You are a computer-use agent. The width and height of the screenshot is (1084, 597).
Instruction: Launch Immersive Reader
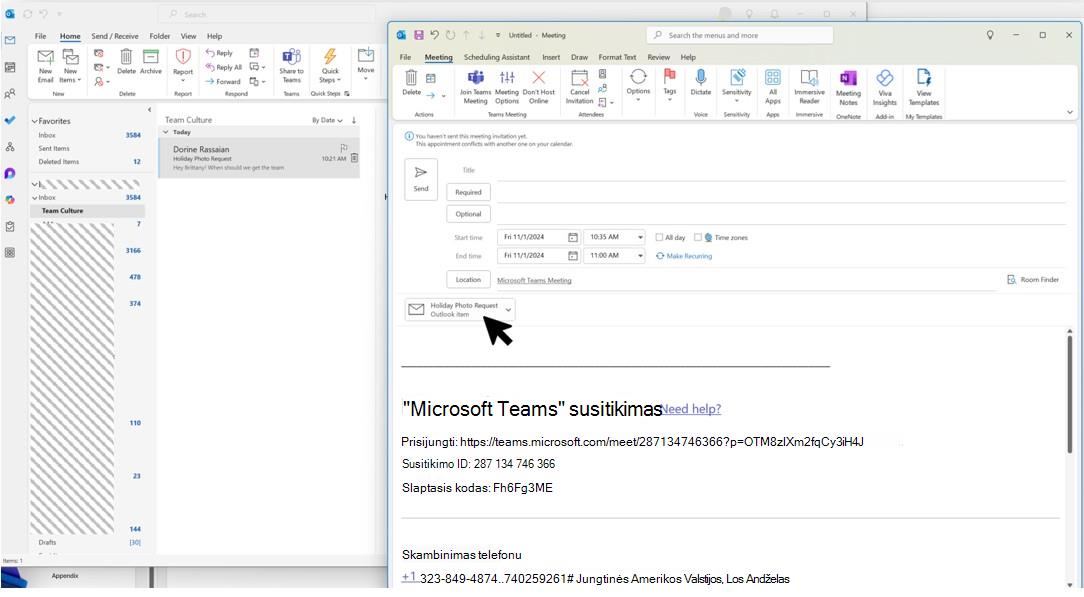pos(810,87)
